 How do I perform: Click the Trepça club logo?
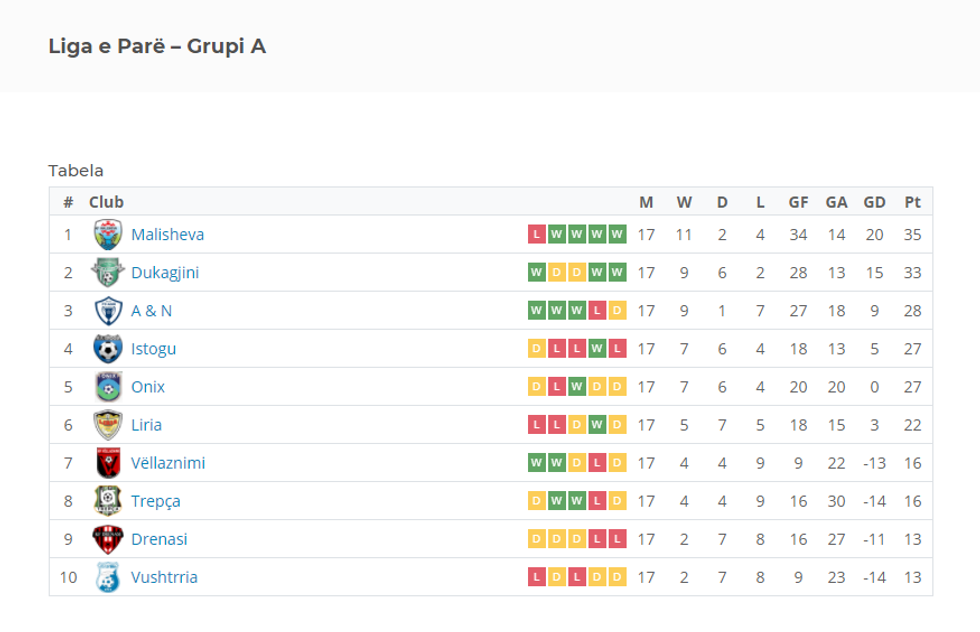[107, 500]
